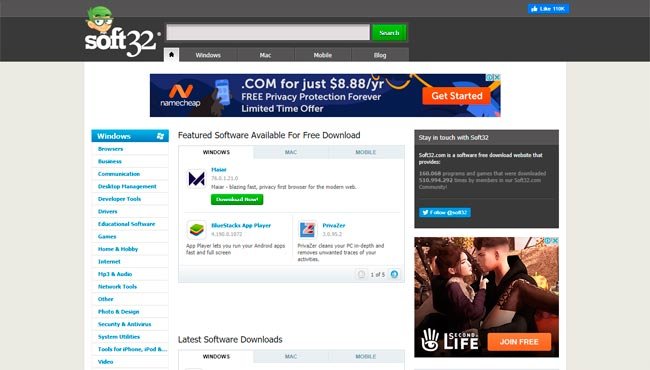Open the Communication category
Viewport: 650px width, 370px height.
tap(119, 174)
